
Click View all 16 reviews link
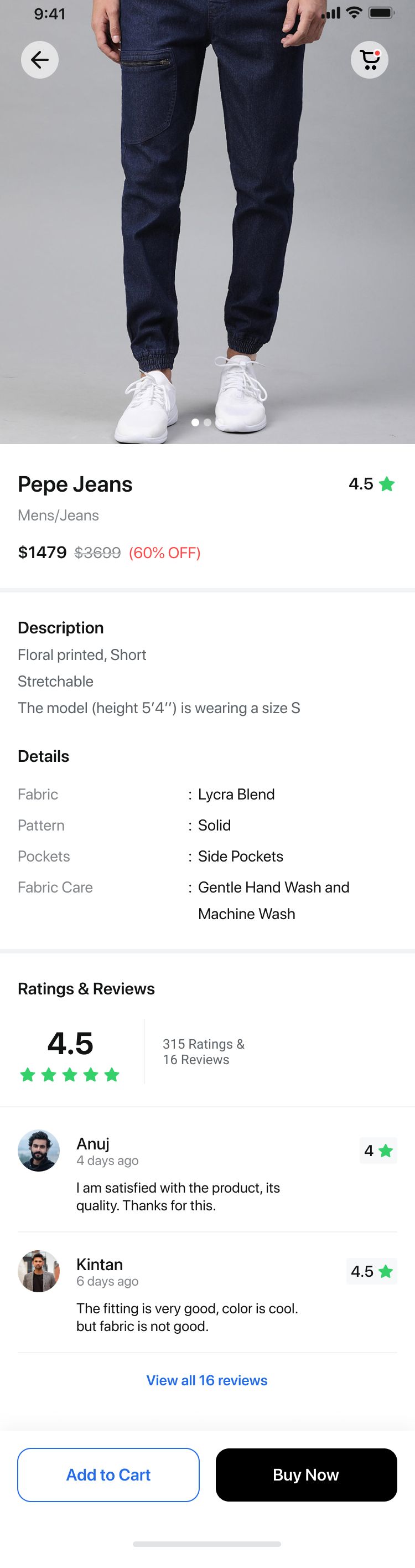point(207,1380)
